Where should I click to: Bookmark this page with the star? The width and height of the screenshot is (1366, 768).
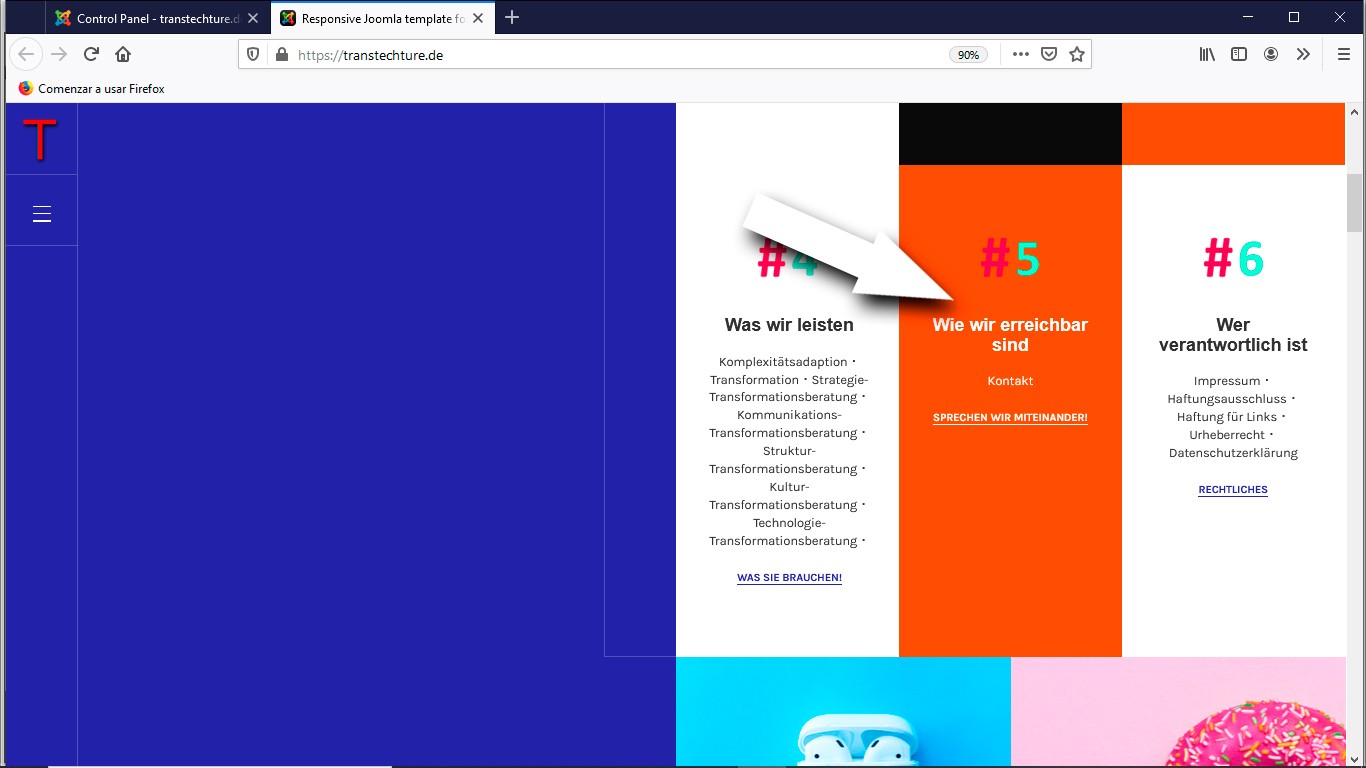point(1077,55)
